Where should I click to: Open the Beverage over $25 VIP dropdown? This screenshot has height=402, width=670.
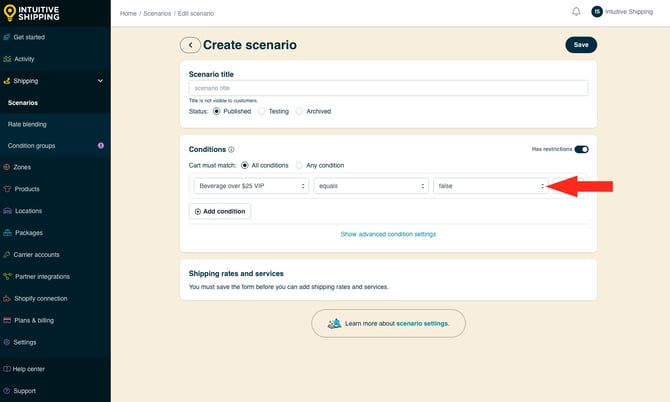pos(251,186)
